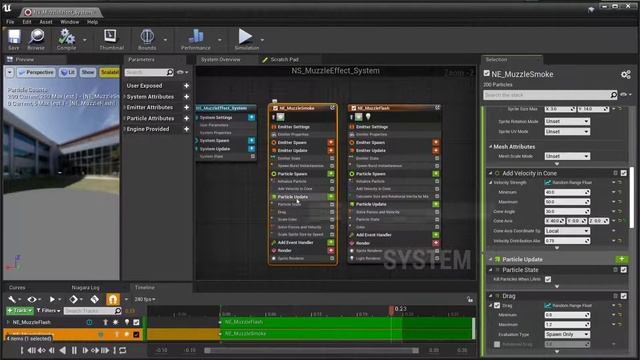Open the Asset menu

pyautogui.click(x=46, y=22)
